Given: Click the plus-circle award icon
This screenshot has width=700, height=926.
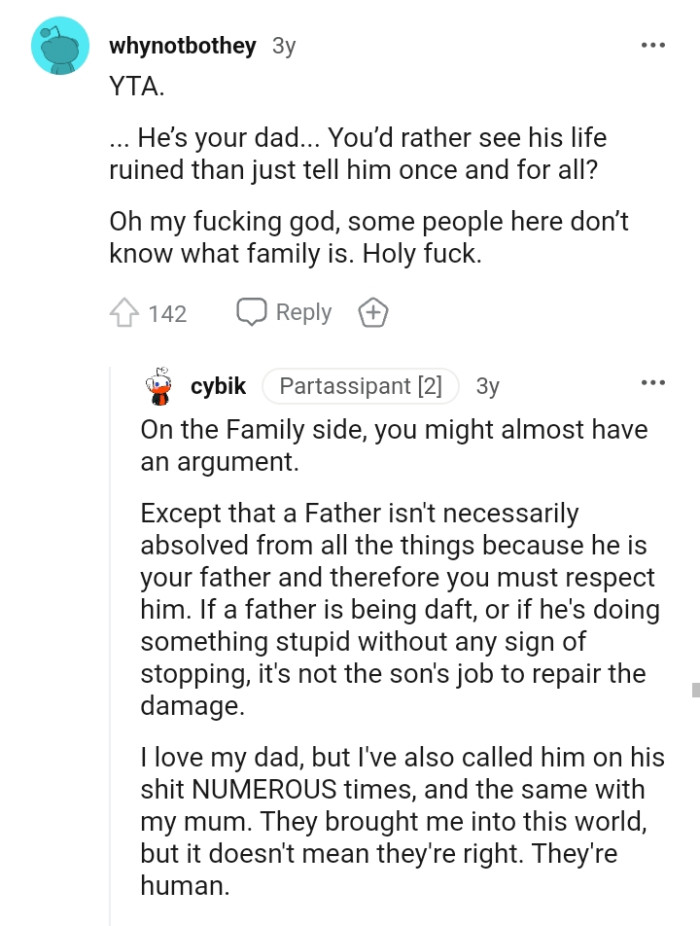Looking at the screenshot, I should pos(373,312).
